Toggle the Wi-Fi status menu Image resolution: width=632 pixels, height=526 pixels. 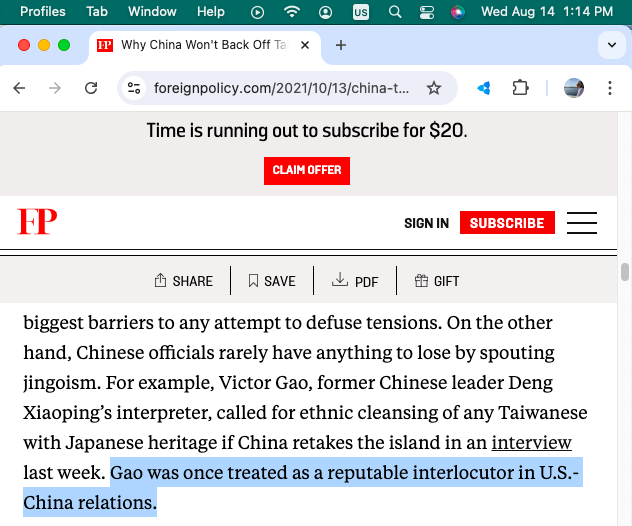click(292, 12)
